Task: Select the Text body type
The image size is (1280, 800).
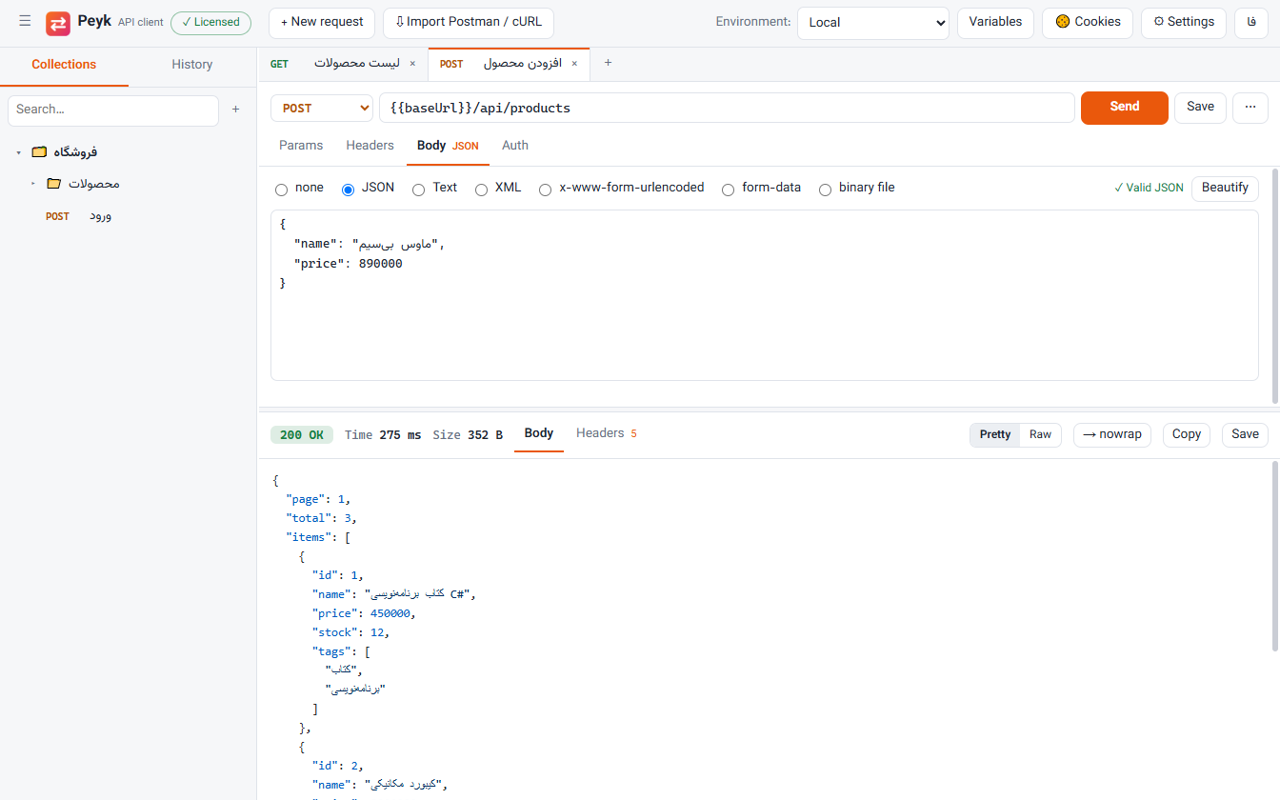Action: (418, 189)
